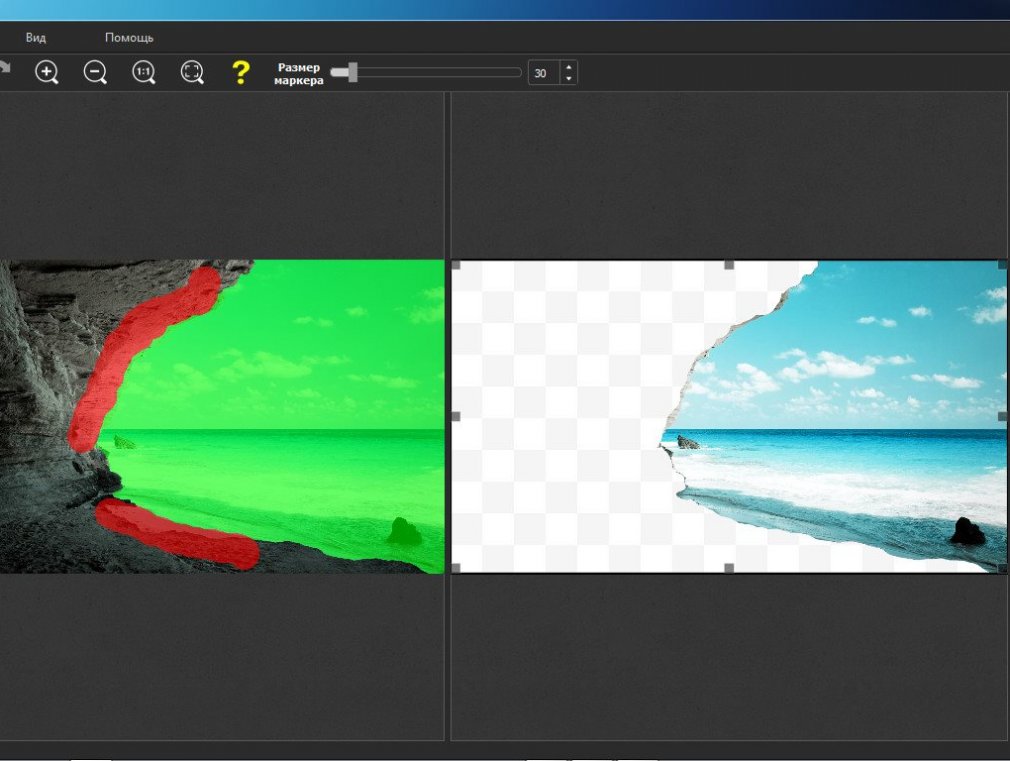The image size is (1010, 761).
Task: Open help via yellow question mark
Action: 240,72
